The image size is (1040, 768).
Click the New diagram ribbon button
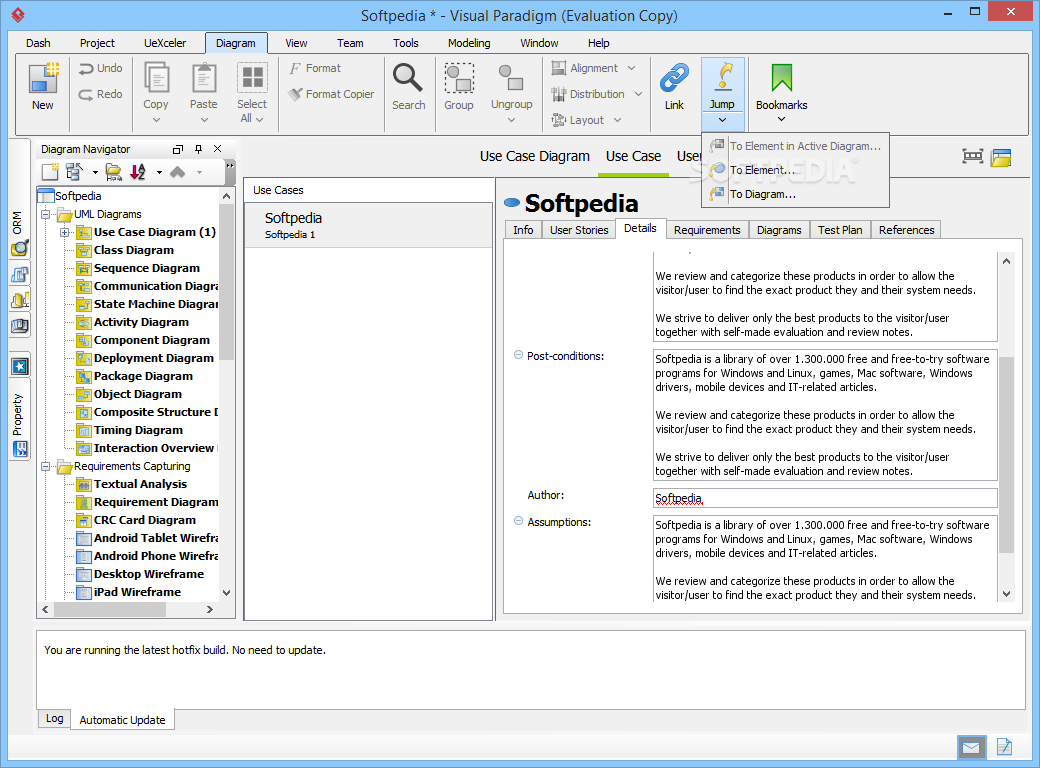[43, 86]
